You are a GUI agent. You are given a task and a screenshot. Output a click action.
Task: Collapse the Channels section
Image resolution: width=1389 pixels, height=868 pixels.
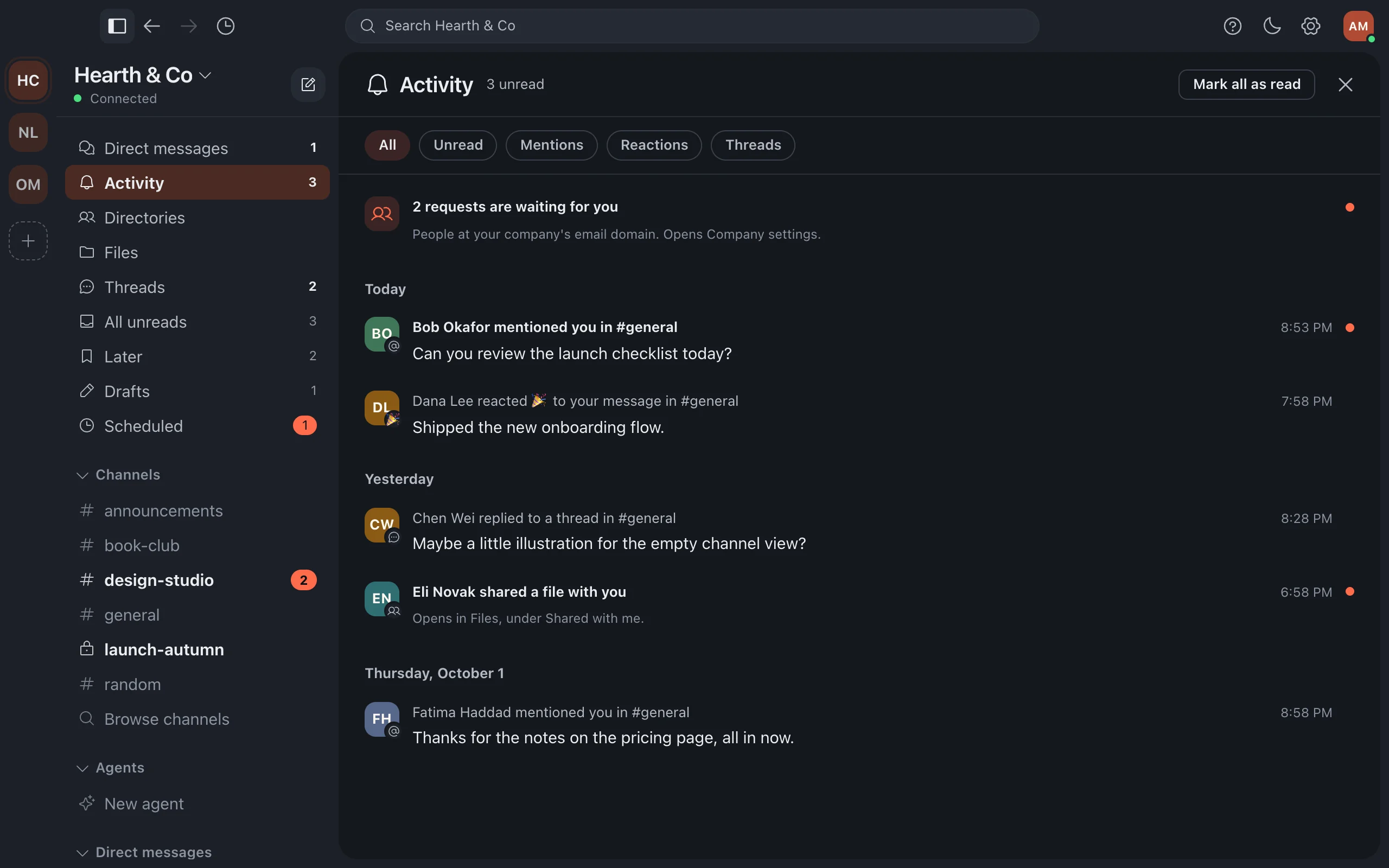tap(119, 475)
